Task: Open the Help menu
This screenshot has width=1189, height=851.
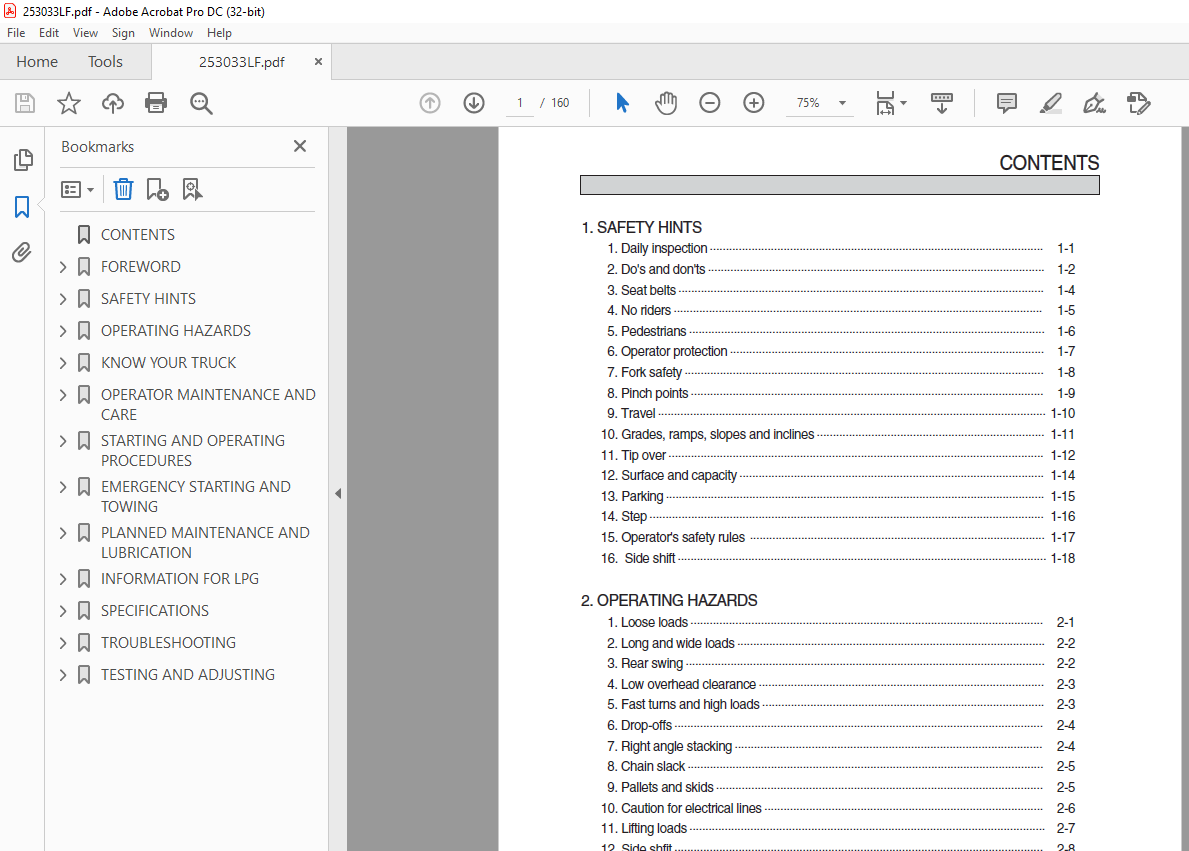Action: click(x=219, y=33)
